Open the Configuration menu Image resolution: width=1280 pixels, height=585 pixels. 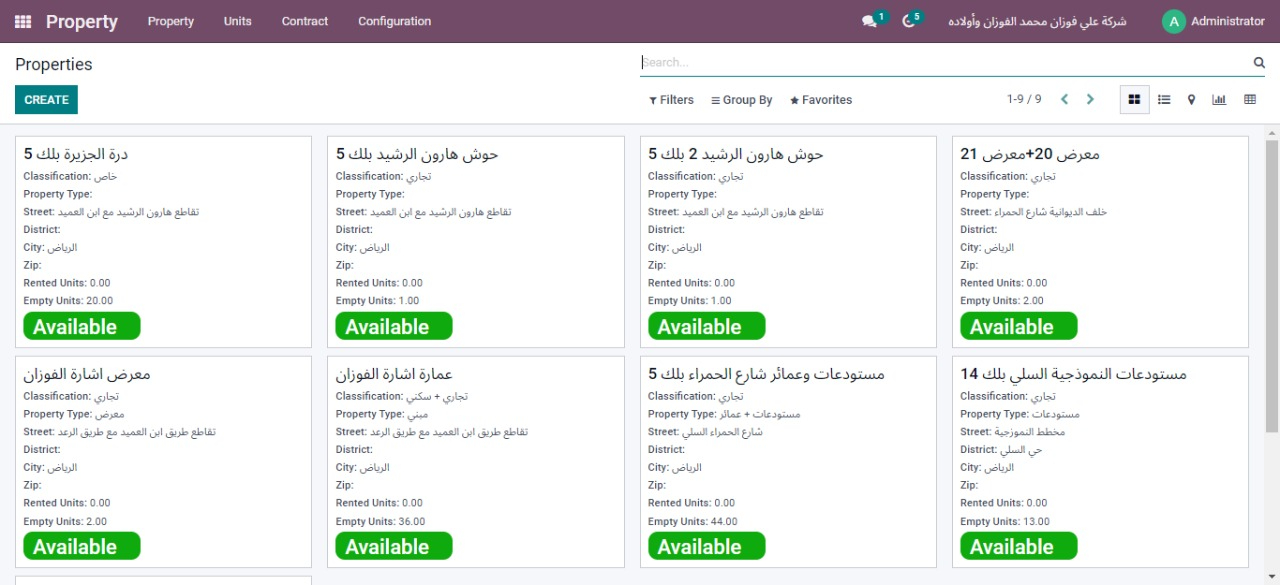point(394,21)
